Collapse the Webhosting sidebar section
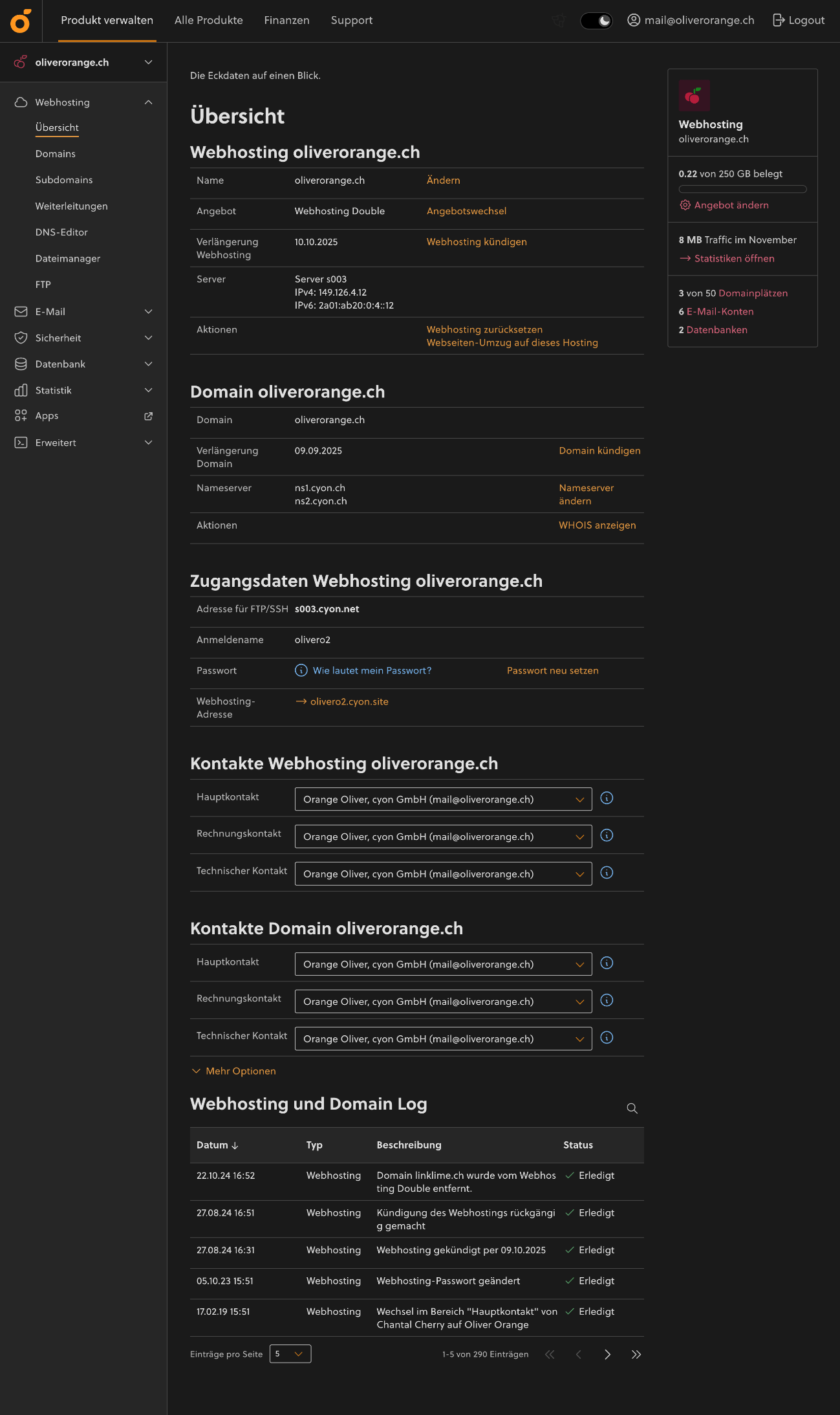840x1415 pixels. click(149, 102)
